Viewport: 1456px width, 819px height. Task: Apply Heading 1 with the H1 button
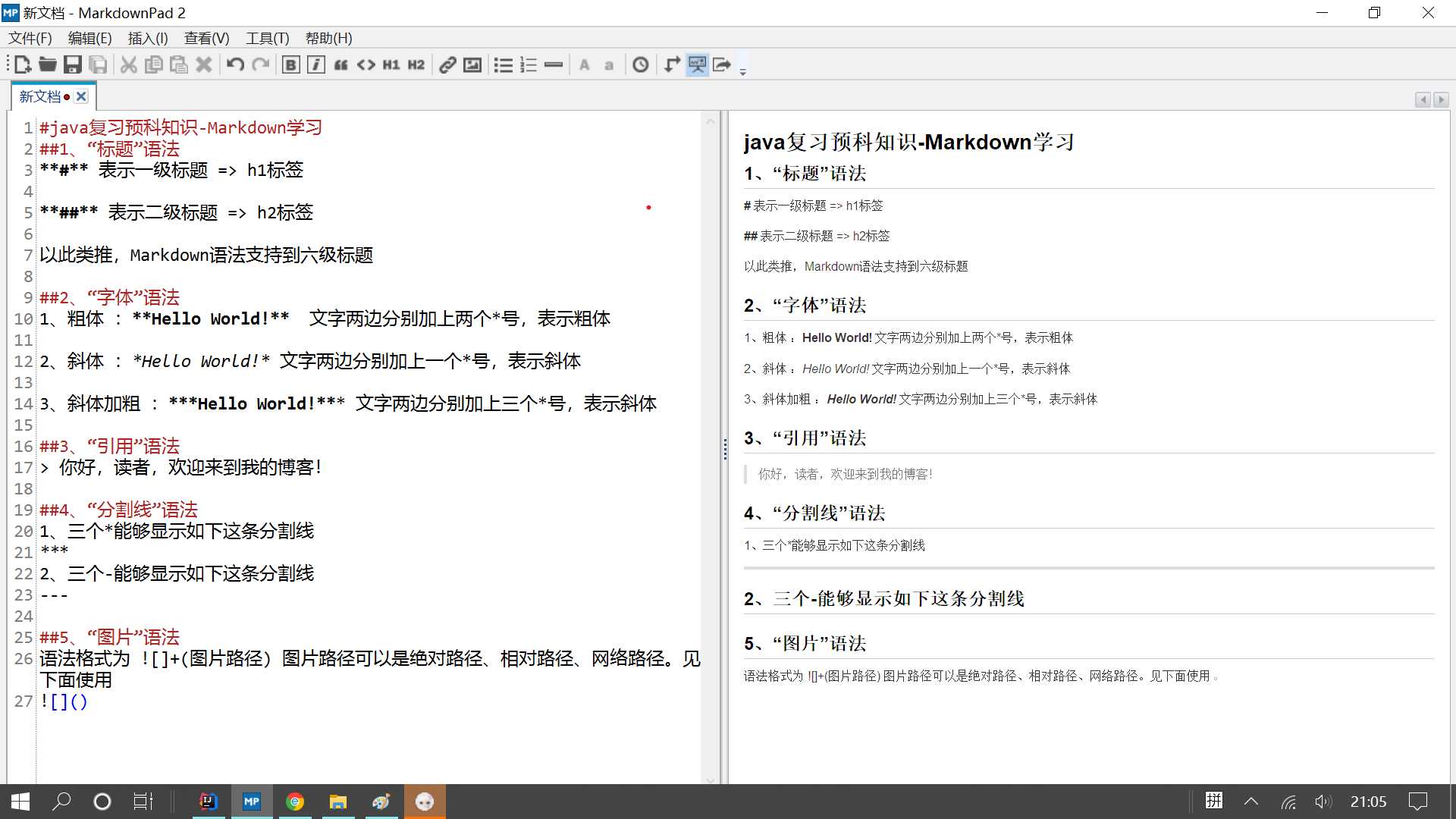pos(391,65)
